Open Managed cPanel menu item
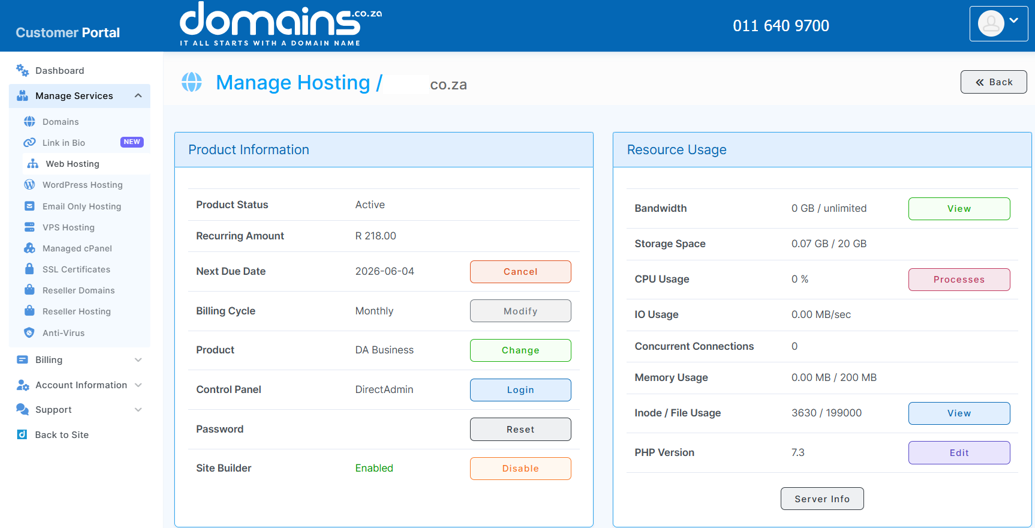1035x528 pixels. pos(77,249)
